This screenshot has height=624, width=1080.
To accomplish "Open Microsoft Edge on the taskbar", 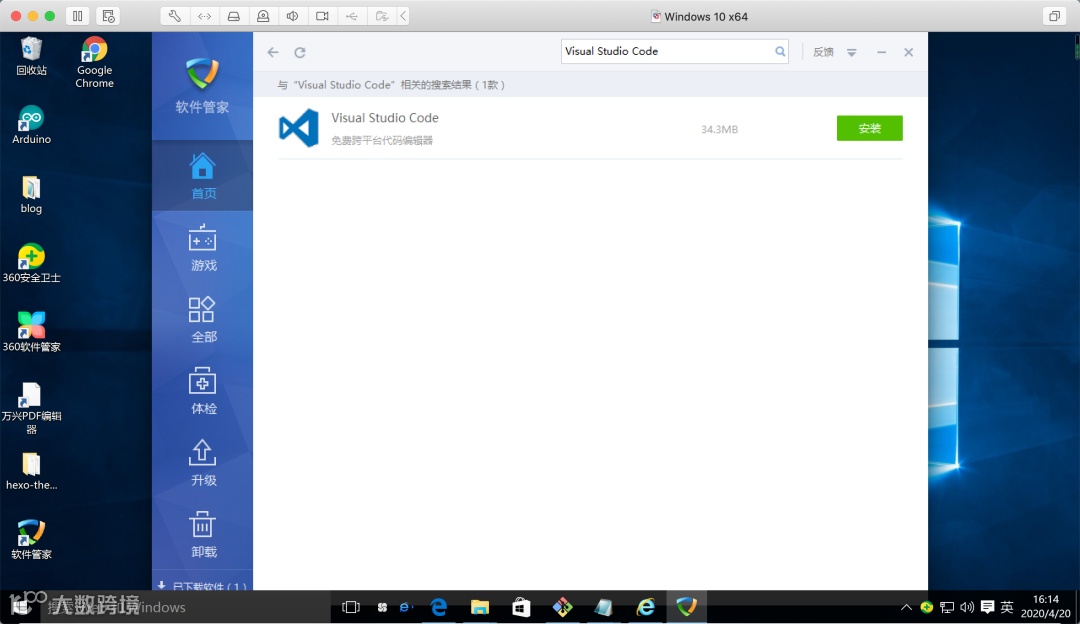I will point(439,607).
